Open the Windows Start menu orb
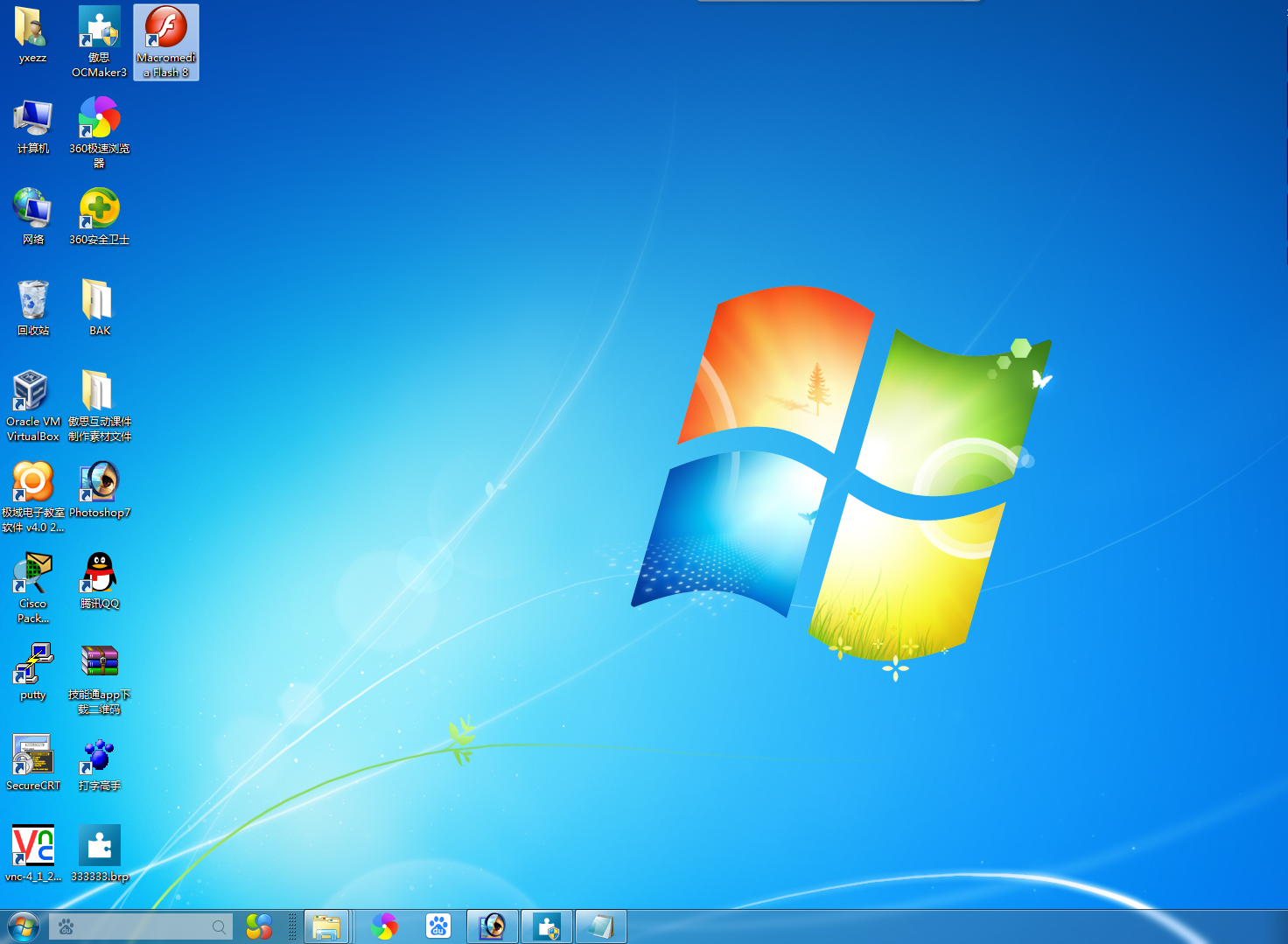This screenshot has height=944, width=1288. (x=24, y=927)
